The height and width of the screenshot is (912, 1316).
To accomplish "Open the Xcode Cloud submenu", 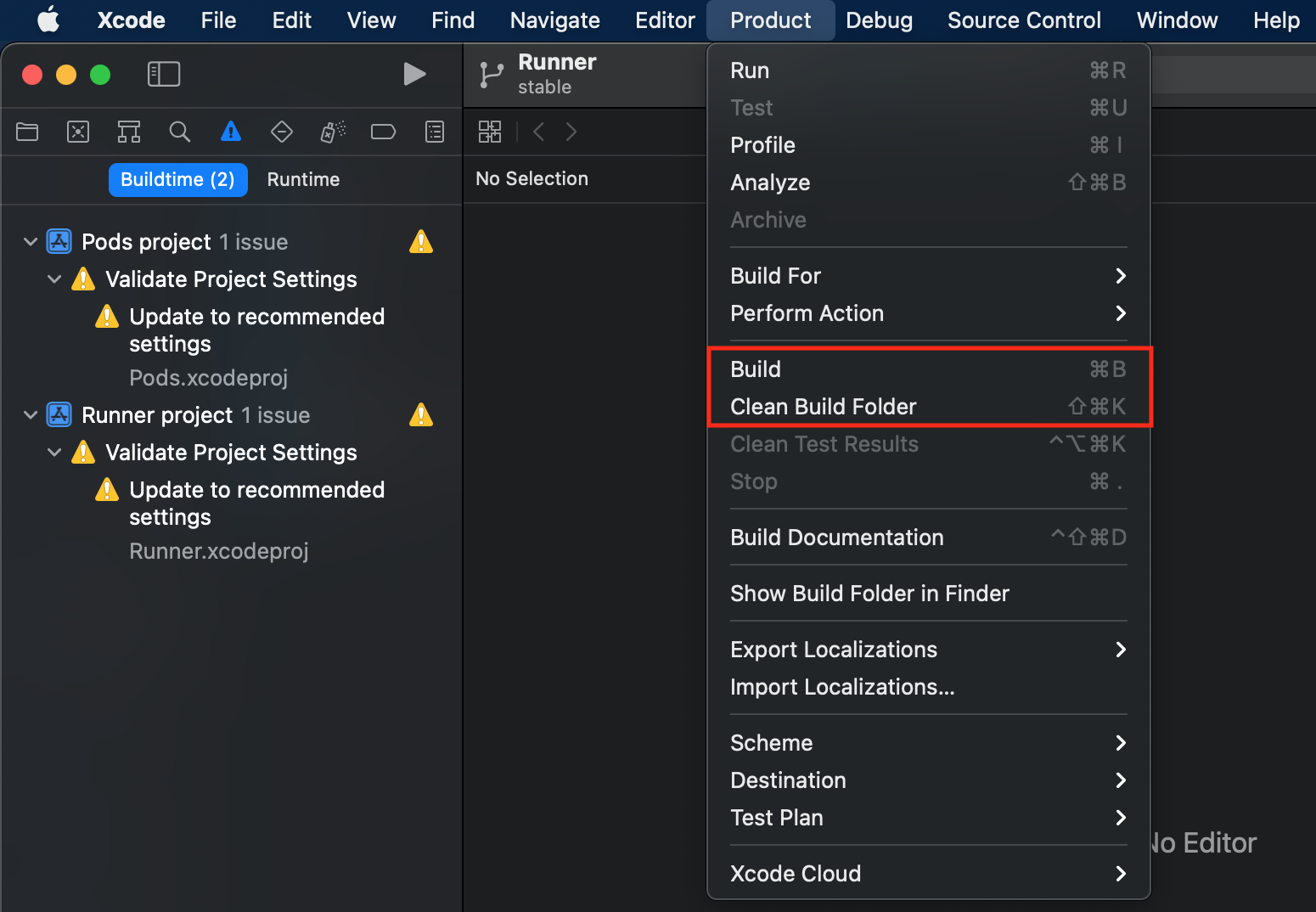I will [928, 874].
